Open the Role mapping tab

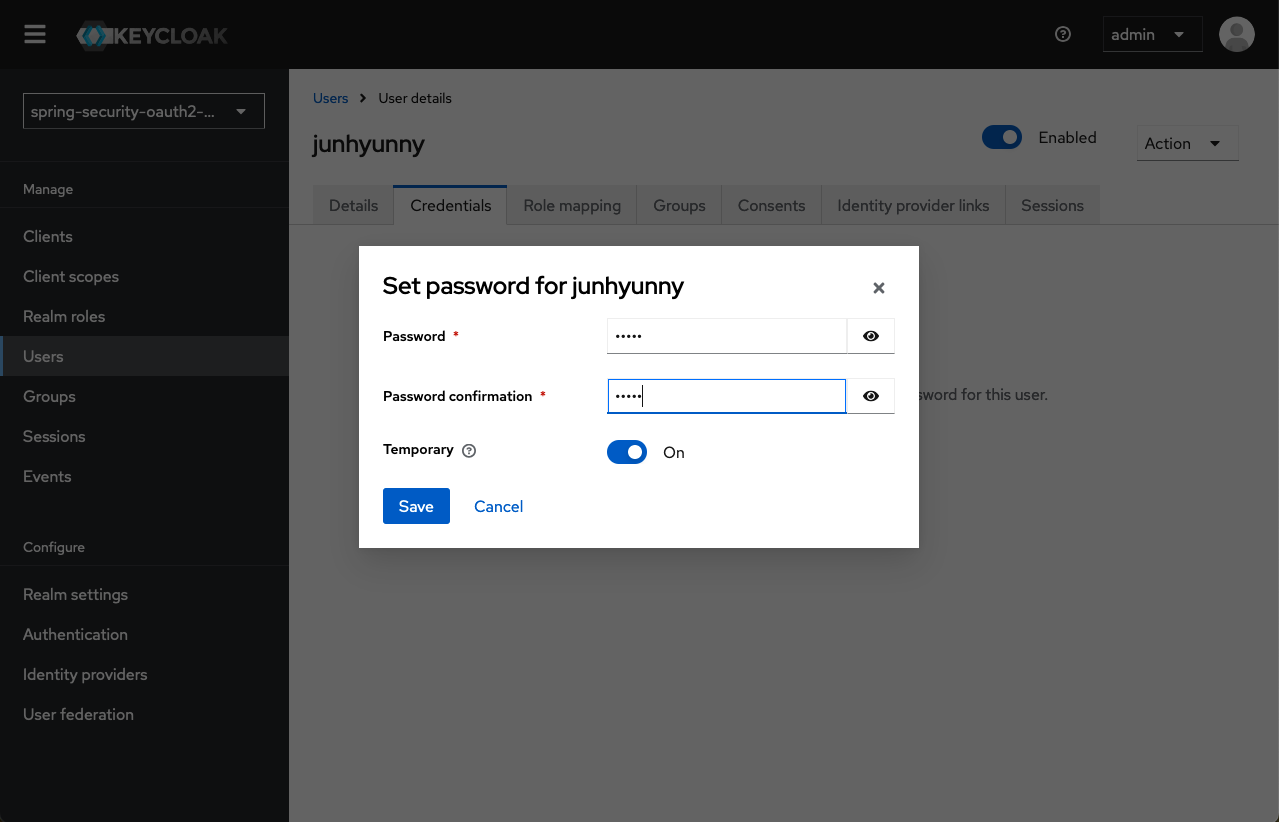[x=572, y=205]
